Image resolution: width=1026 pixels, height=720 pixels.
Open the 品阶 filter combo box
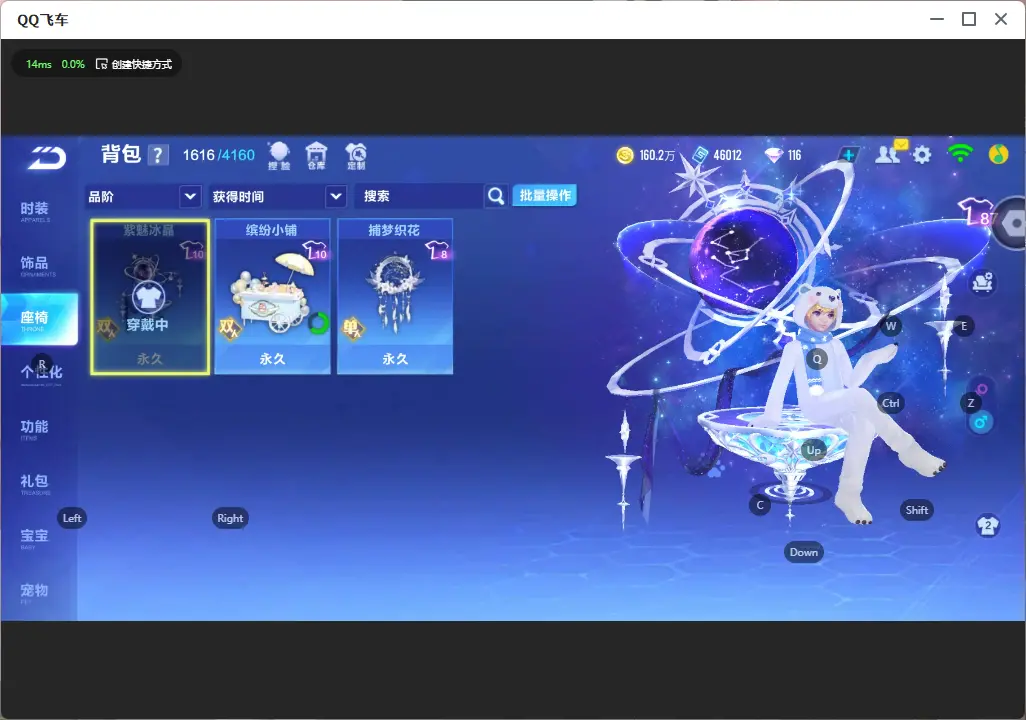143,196
